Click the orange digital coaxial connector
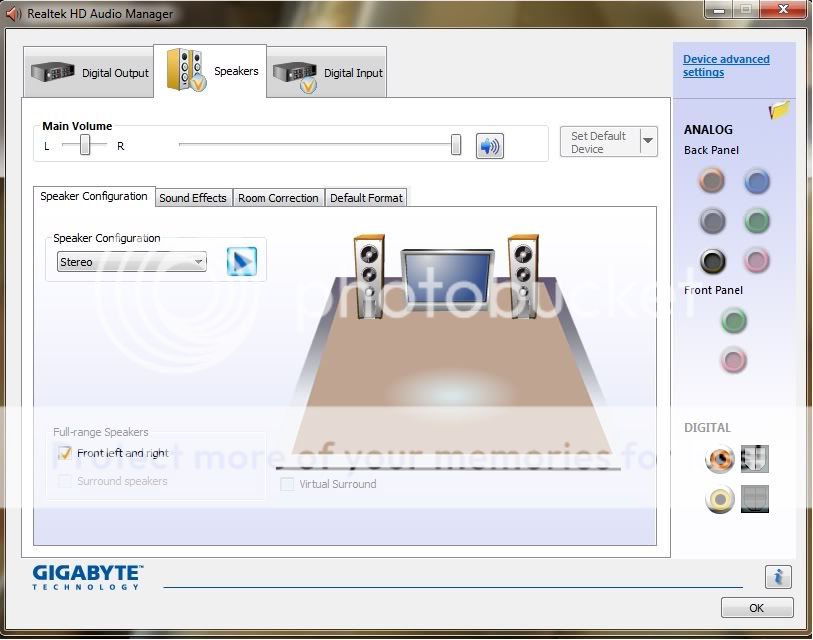This screenshot has height=640, width=813. (720, 459)
